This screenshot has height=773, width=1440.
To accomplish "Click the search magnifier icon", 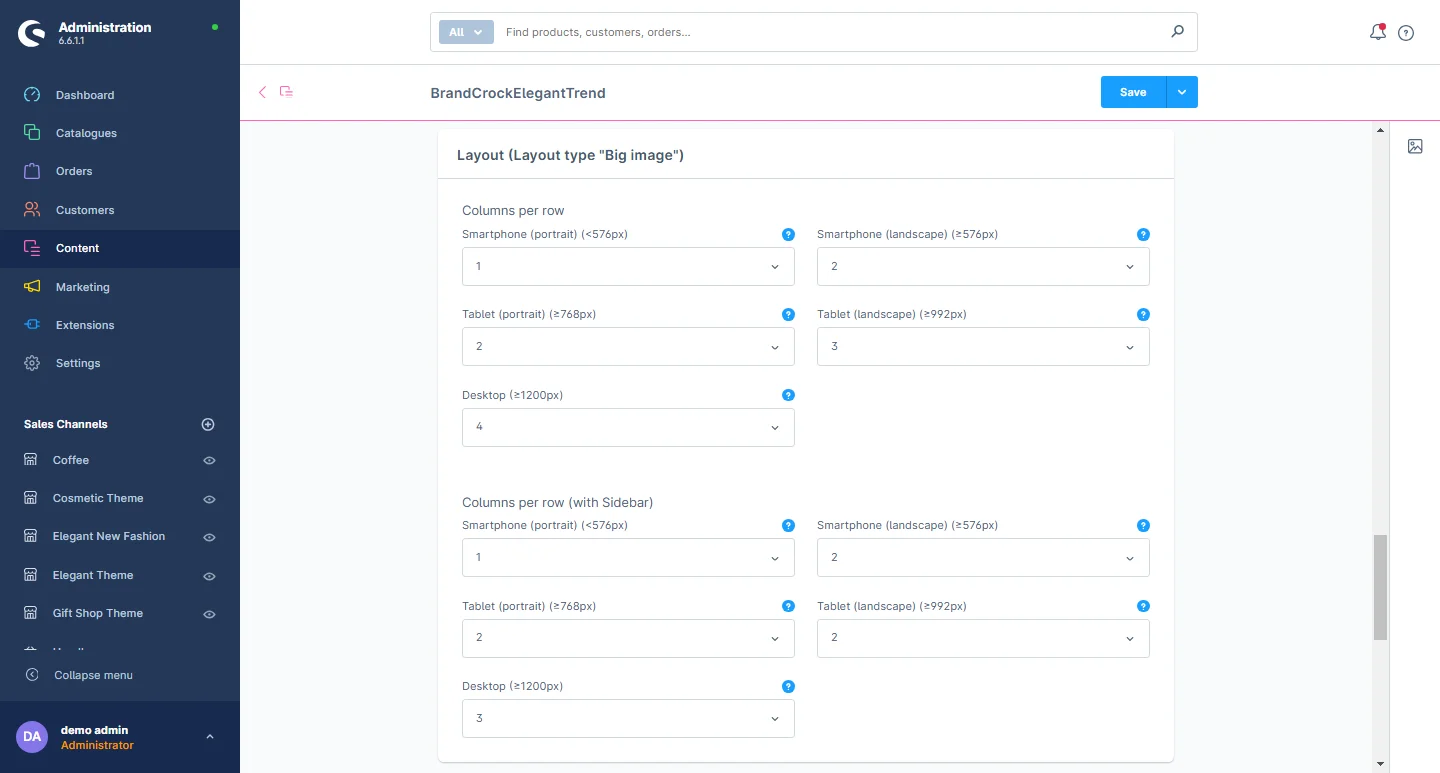I will pyautogui.click(x=1177, y=32).
